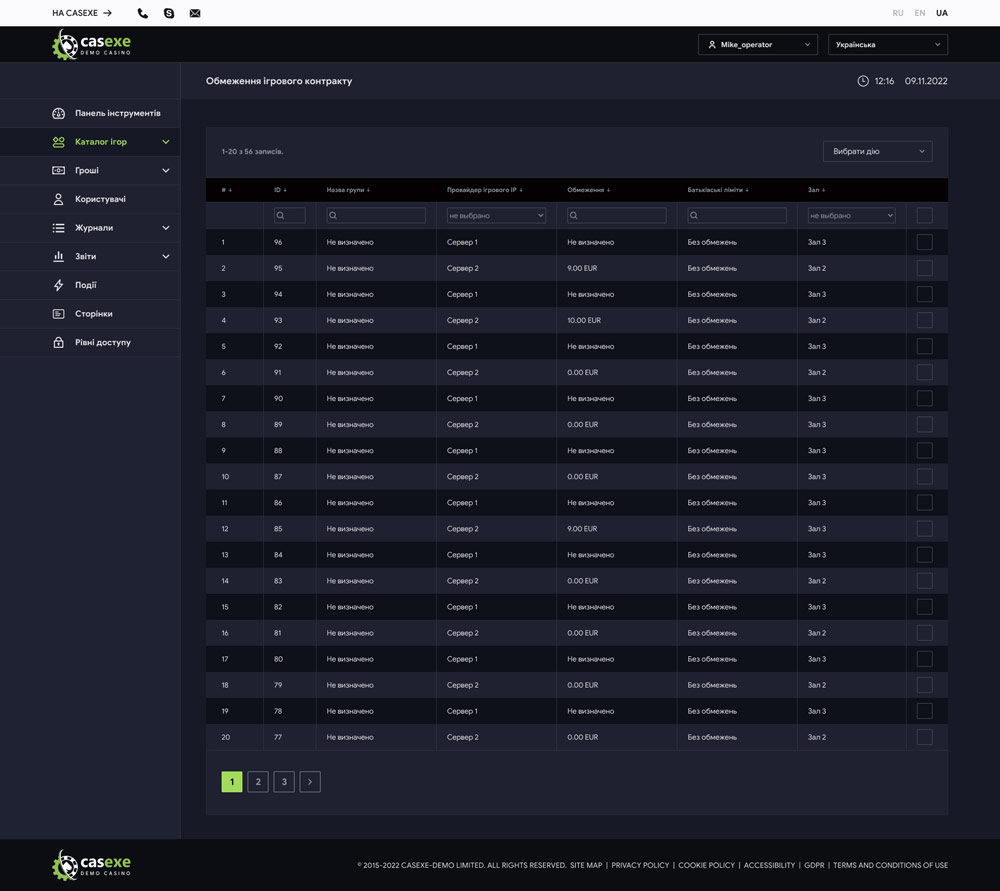This screenshot has height=891, width=1000.
Task: Click the Каталог ігор sidebar icon
Action: 59,142
